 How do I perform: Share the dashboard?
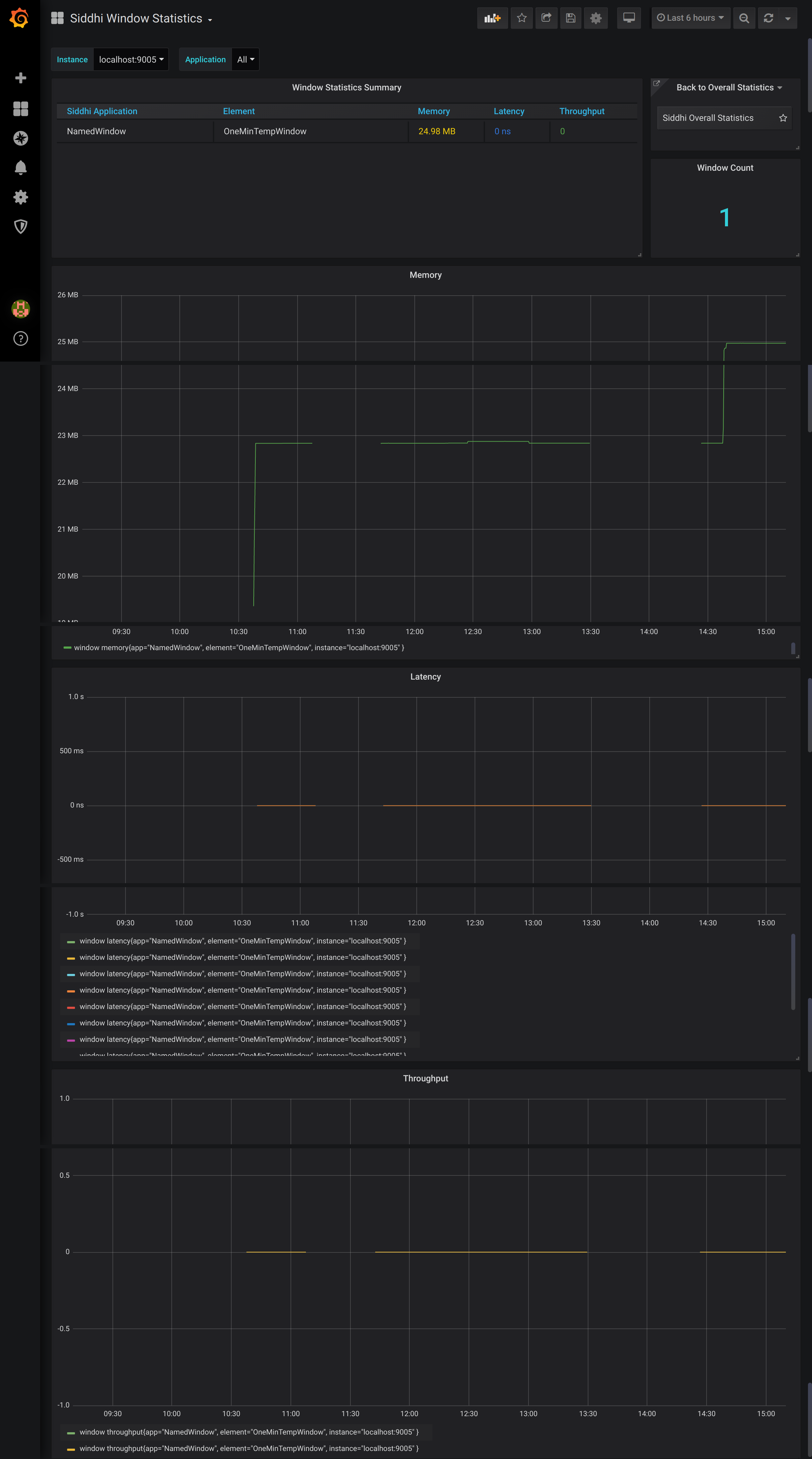[x=546, y=18]
